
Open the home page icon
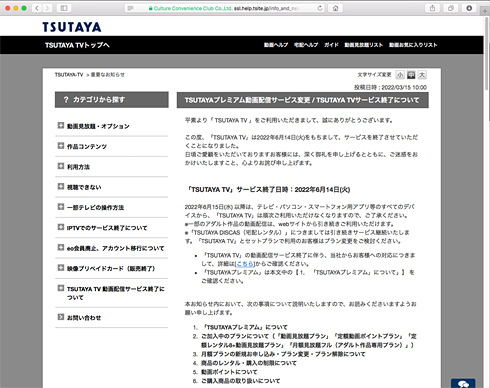coord(335,8)
